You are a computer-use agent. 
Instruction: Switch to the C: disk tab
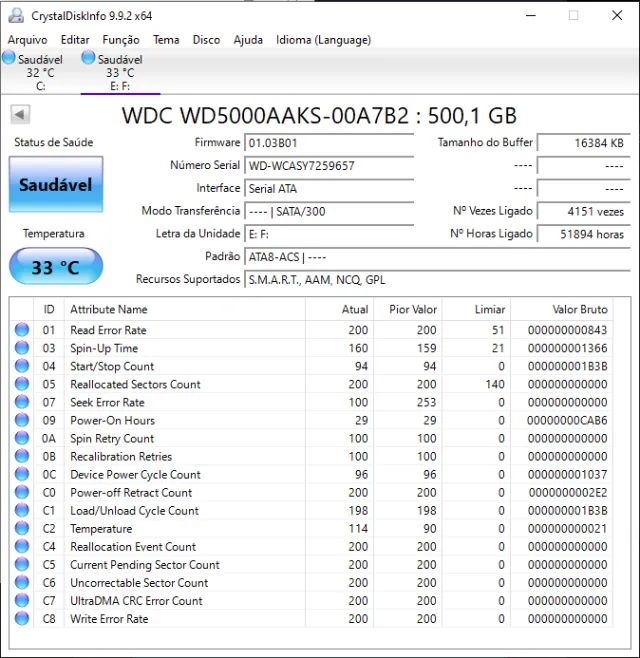(x=40, y=73)
